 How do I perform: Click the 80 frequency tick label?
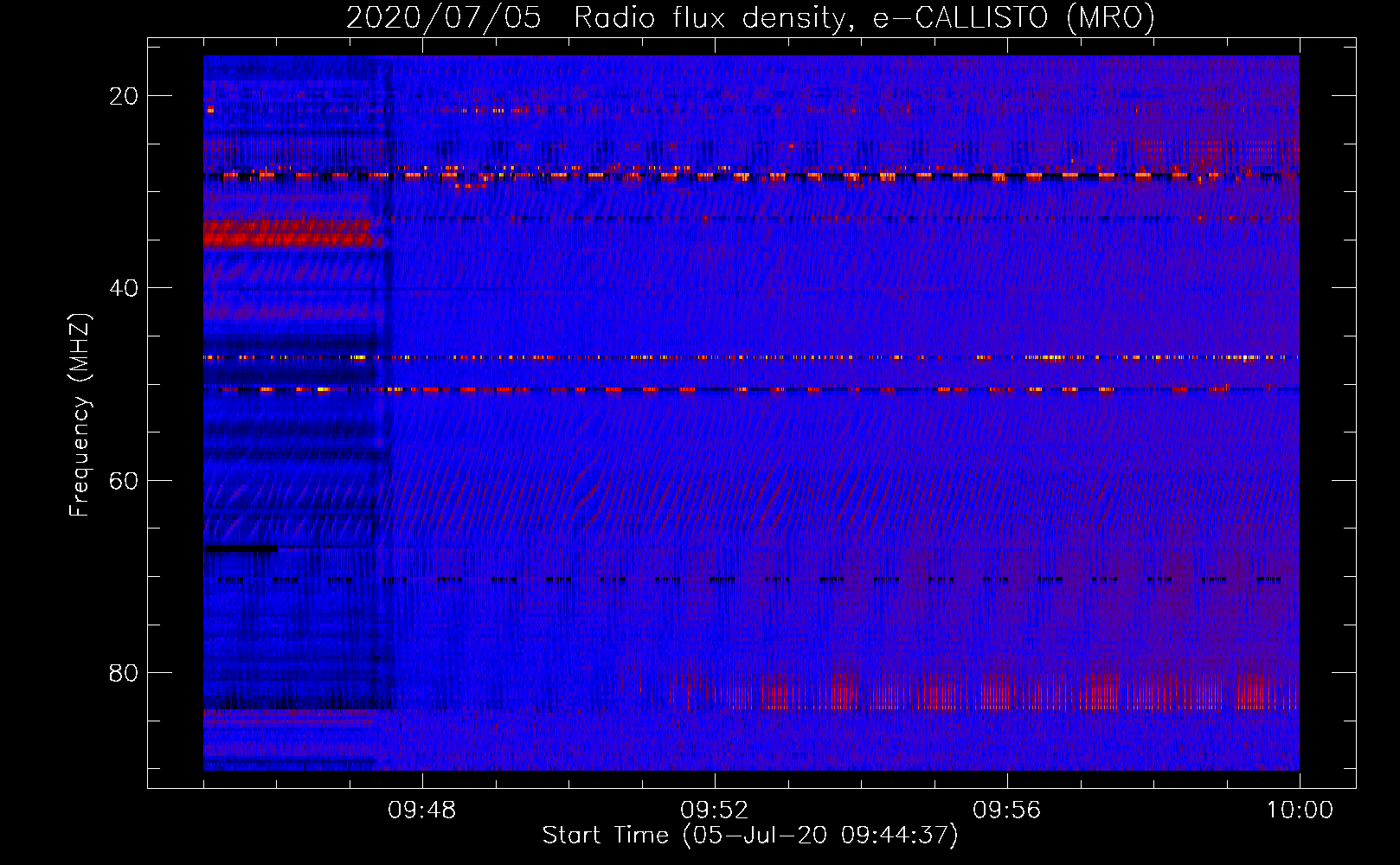click(x=124, y=672)
